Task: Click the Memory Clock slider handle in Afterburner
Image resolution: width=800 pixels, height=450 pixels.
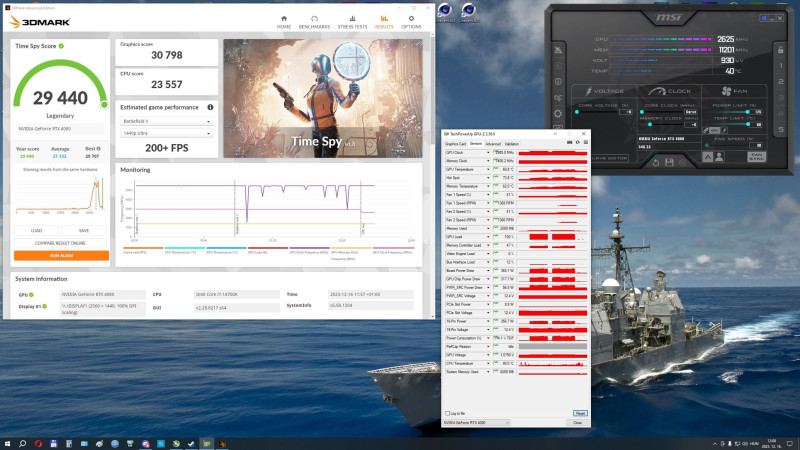Action: coord(649,124)
